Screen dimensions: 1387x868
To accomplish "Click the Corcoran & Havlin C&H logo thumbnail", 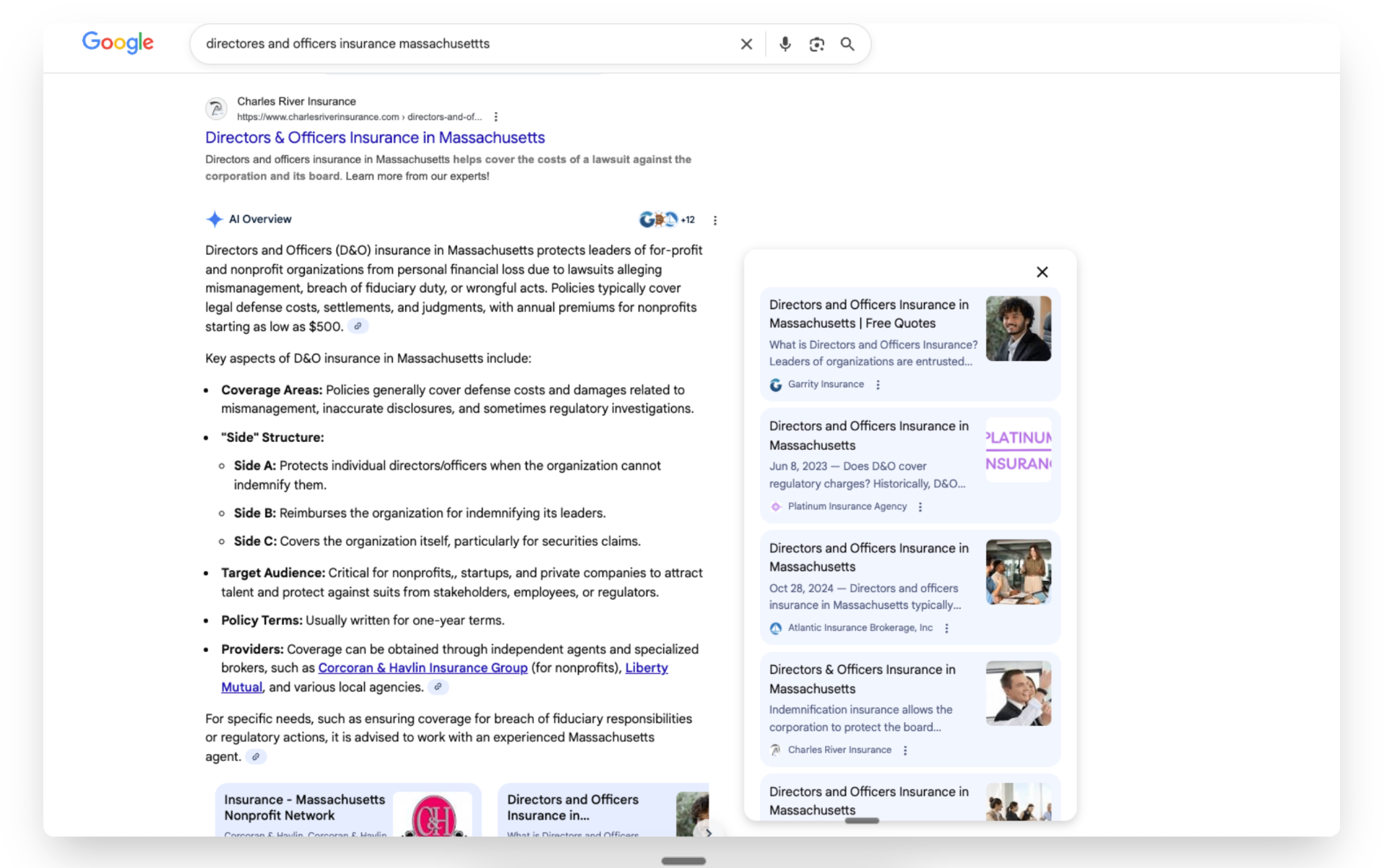I will point(433,816).
